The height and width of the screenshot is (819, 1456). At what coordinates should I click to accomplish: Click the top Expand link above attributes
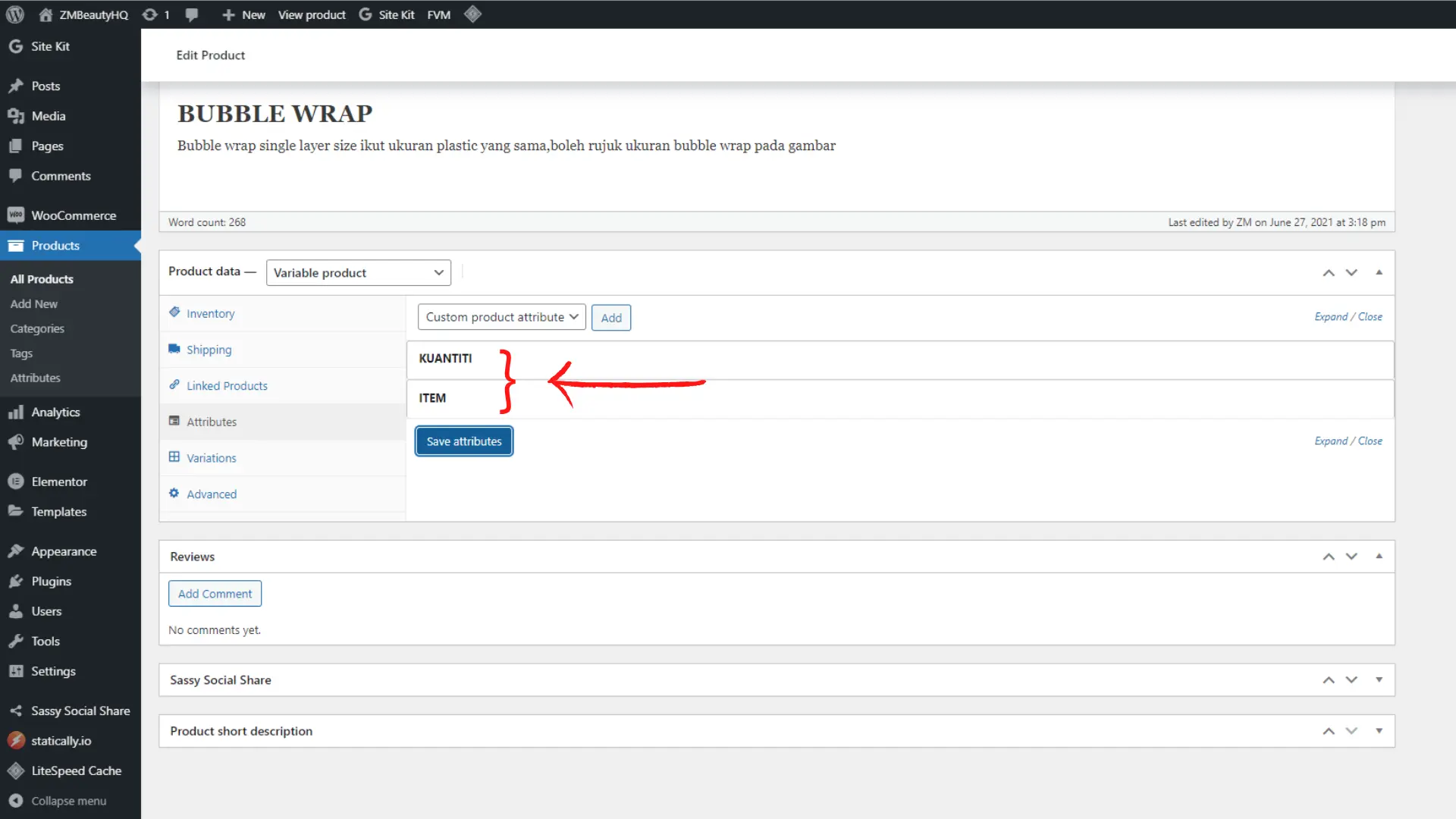tap(1331, 317)
